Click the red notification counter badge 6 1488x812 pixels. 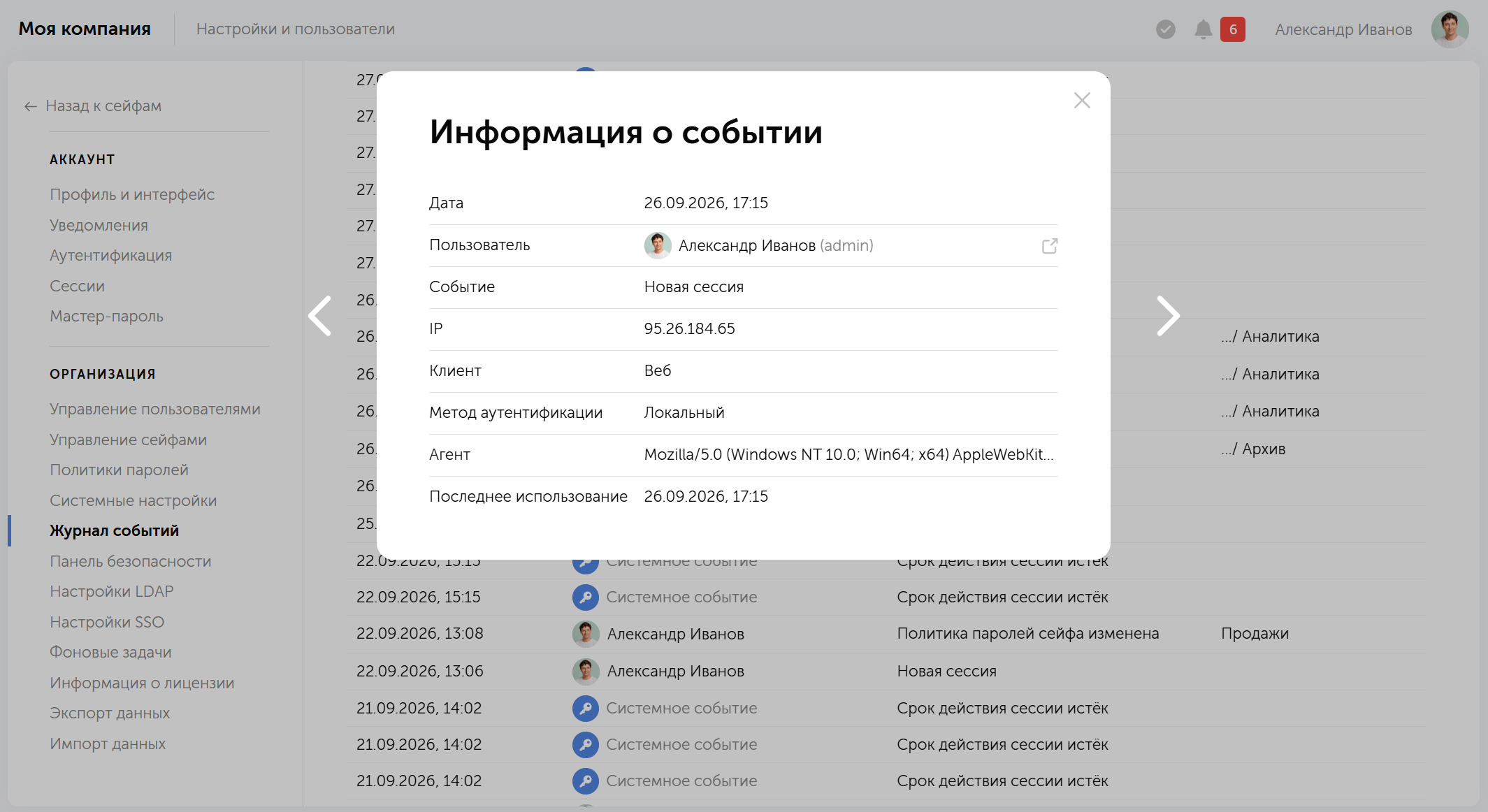coord(1233,29)
